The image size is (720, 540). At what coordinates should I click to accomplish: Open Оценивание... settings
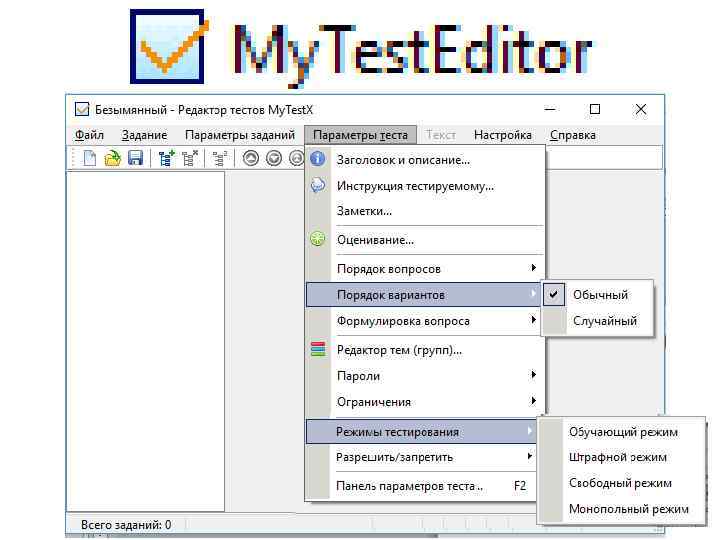(425, 240)
